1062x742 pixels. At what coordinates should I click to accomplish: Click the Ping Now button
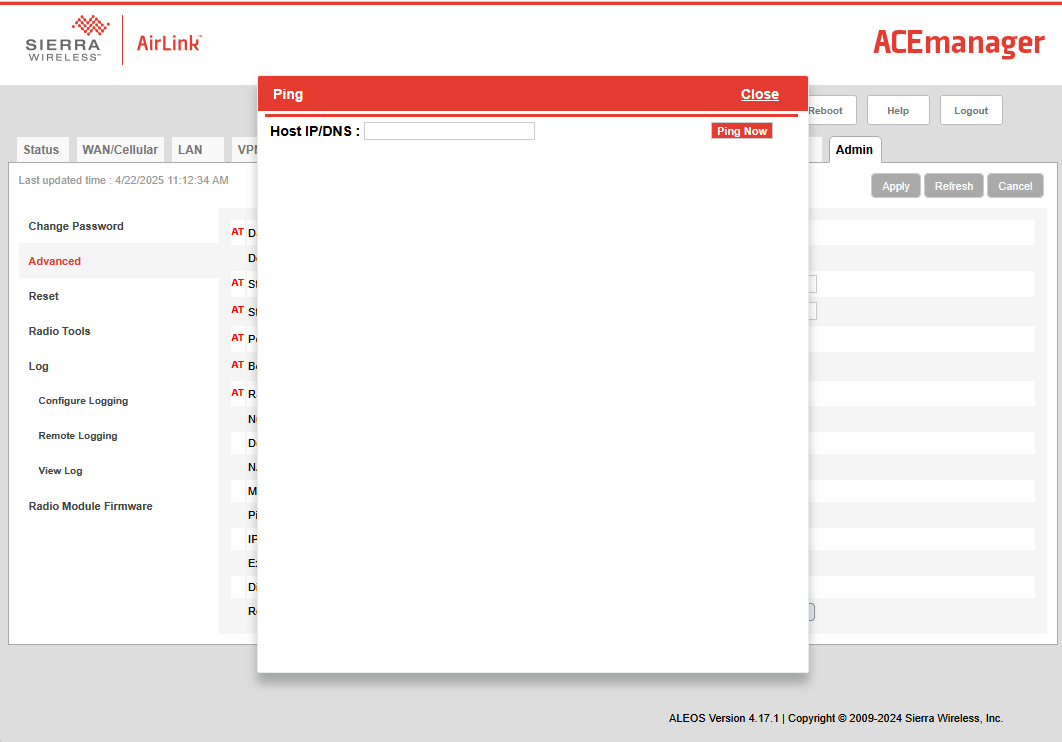[742, 131]
